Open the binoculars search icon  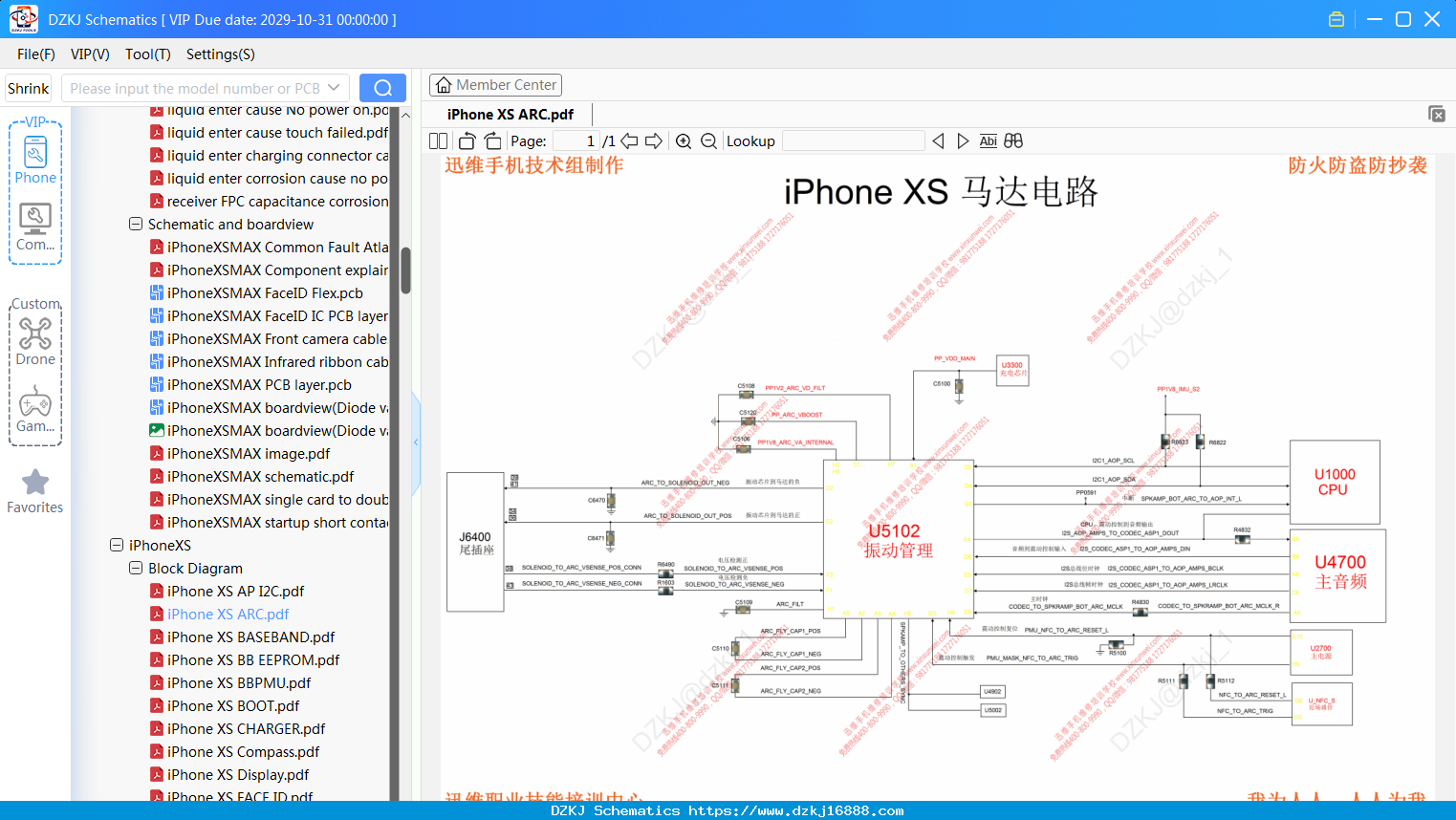[x=1013, y=140]
